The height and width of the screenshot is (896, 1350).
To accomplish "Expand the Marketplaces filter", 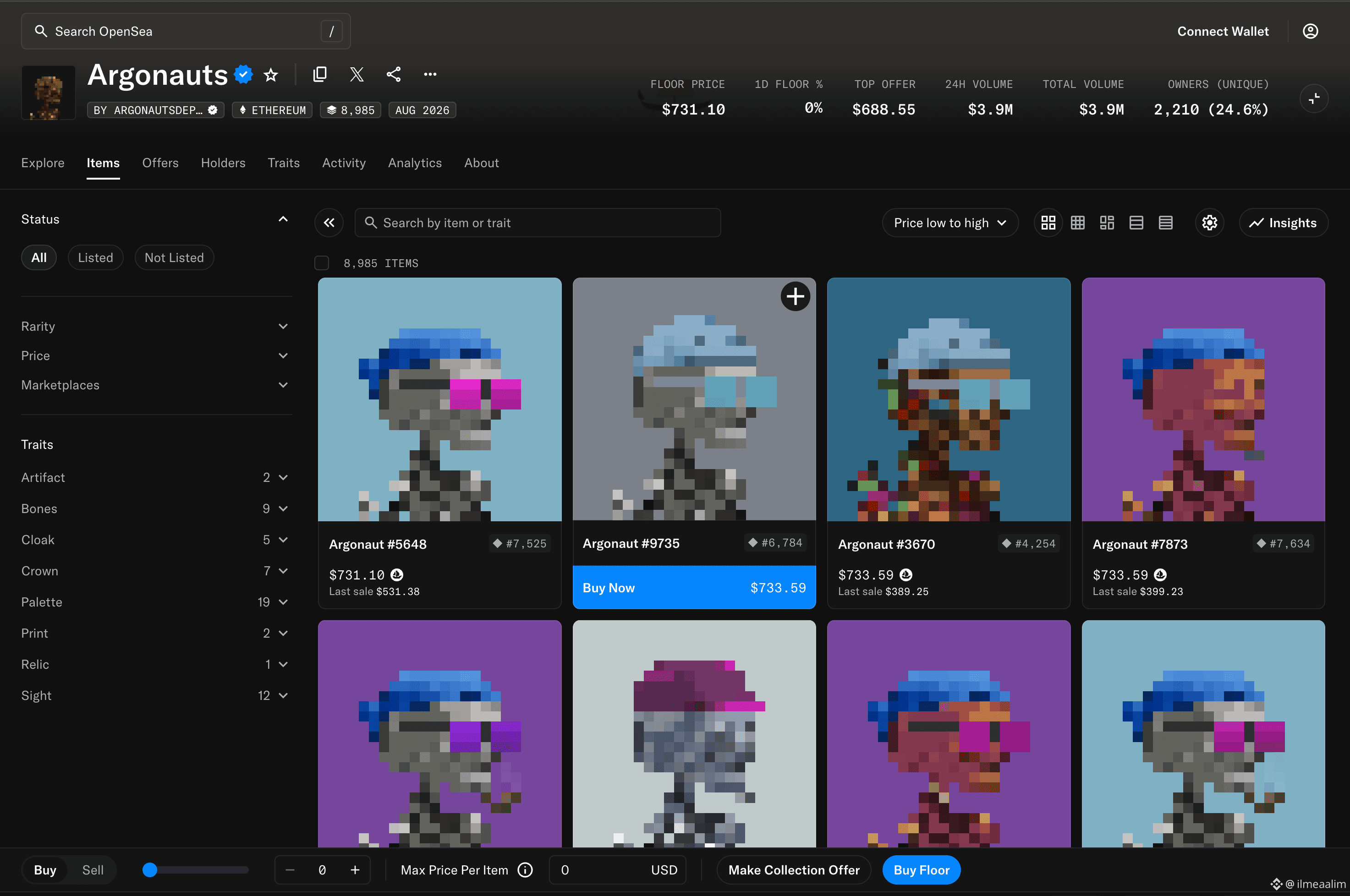I will pyautogui.click(x=154, y=385).
